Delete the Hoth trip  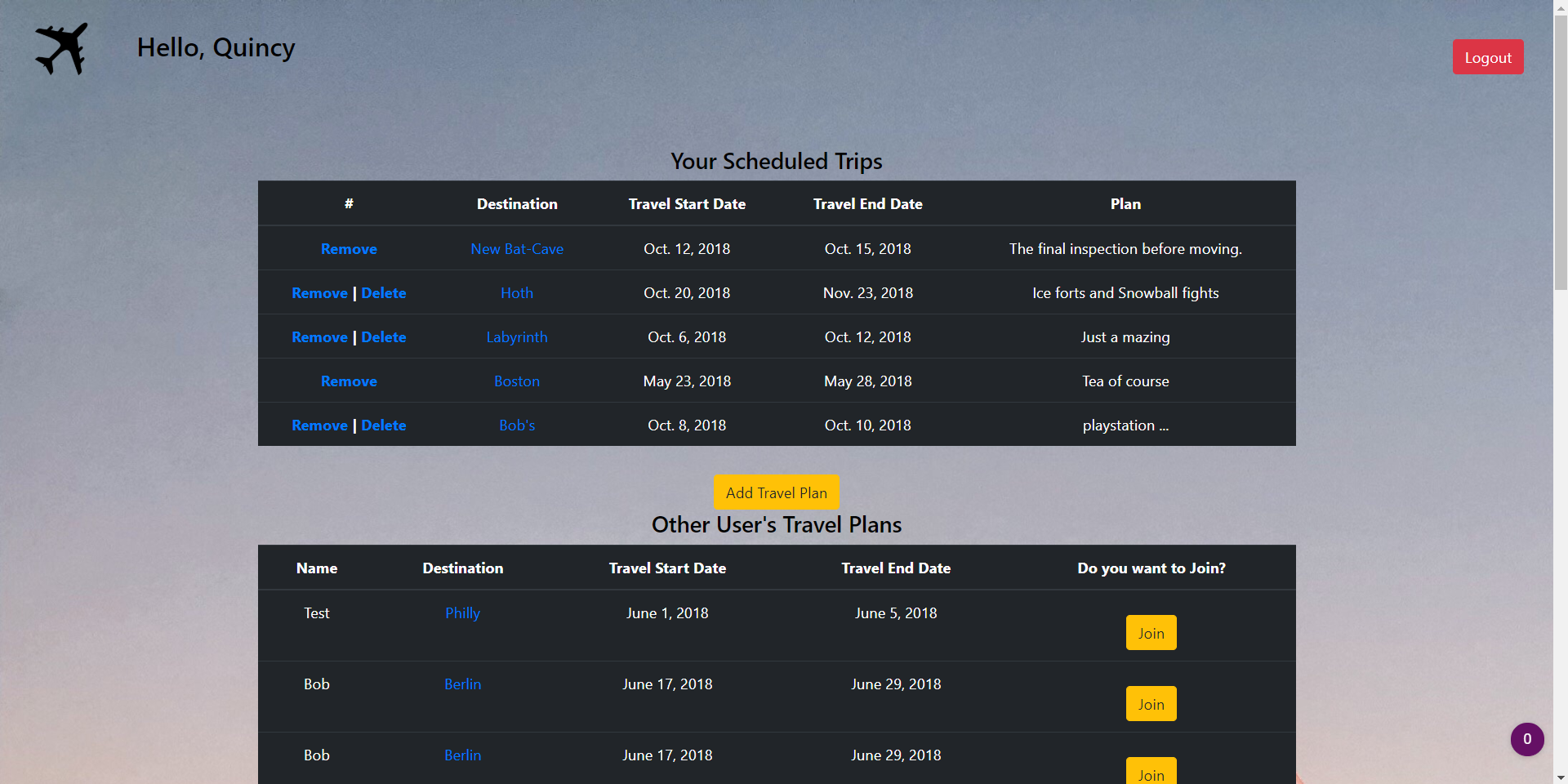tap(384, 293)
